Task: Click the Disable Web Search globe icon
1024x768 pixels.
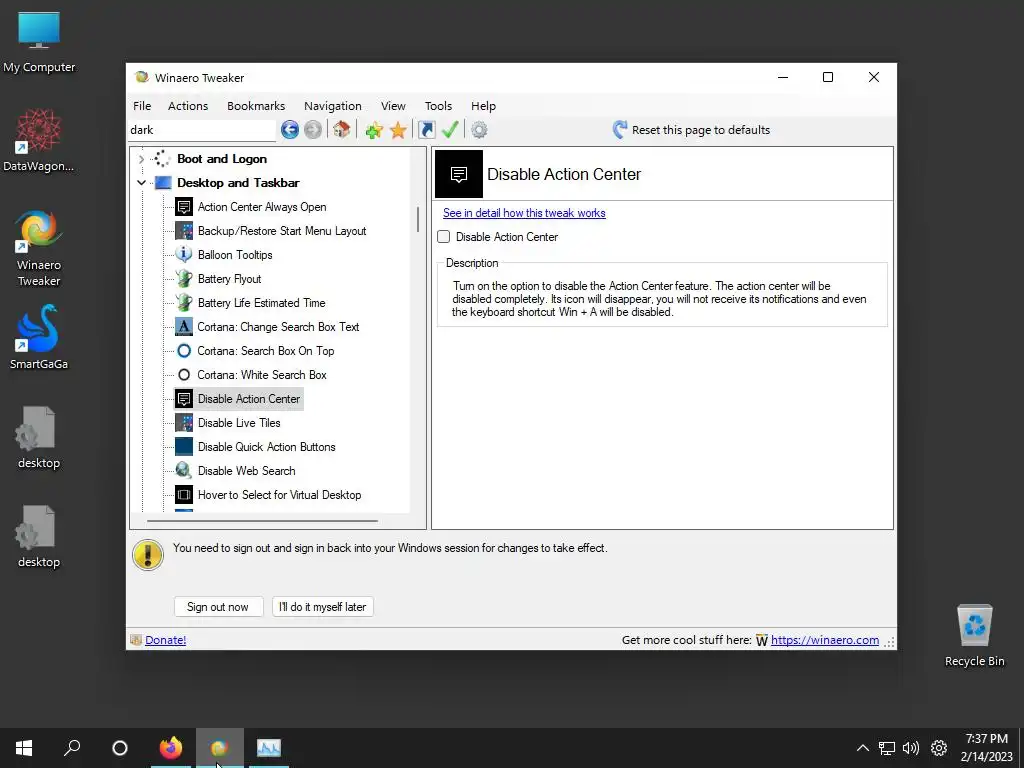Action: point(184,471)
